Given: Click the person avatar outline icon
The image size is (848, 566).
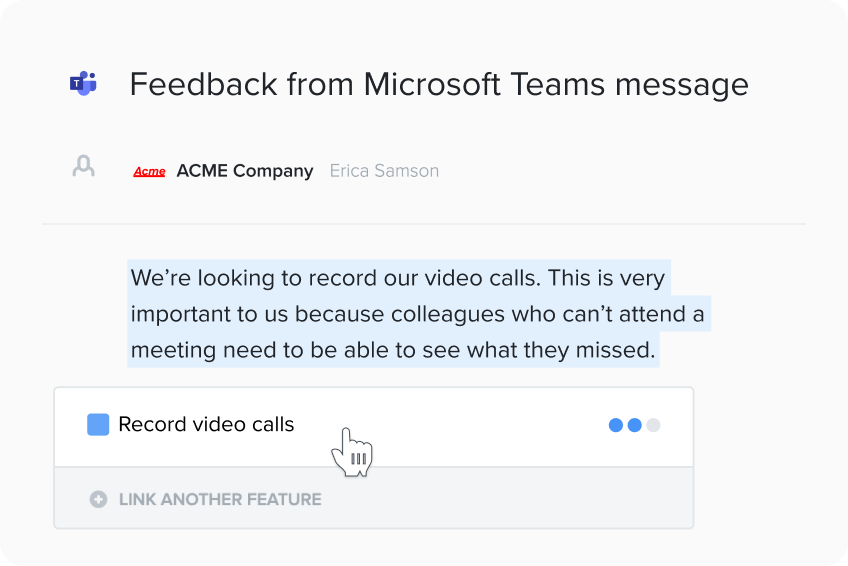Looking at the screenshot, I should 83,167.
